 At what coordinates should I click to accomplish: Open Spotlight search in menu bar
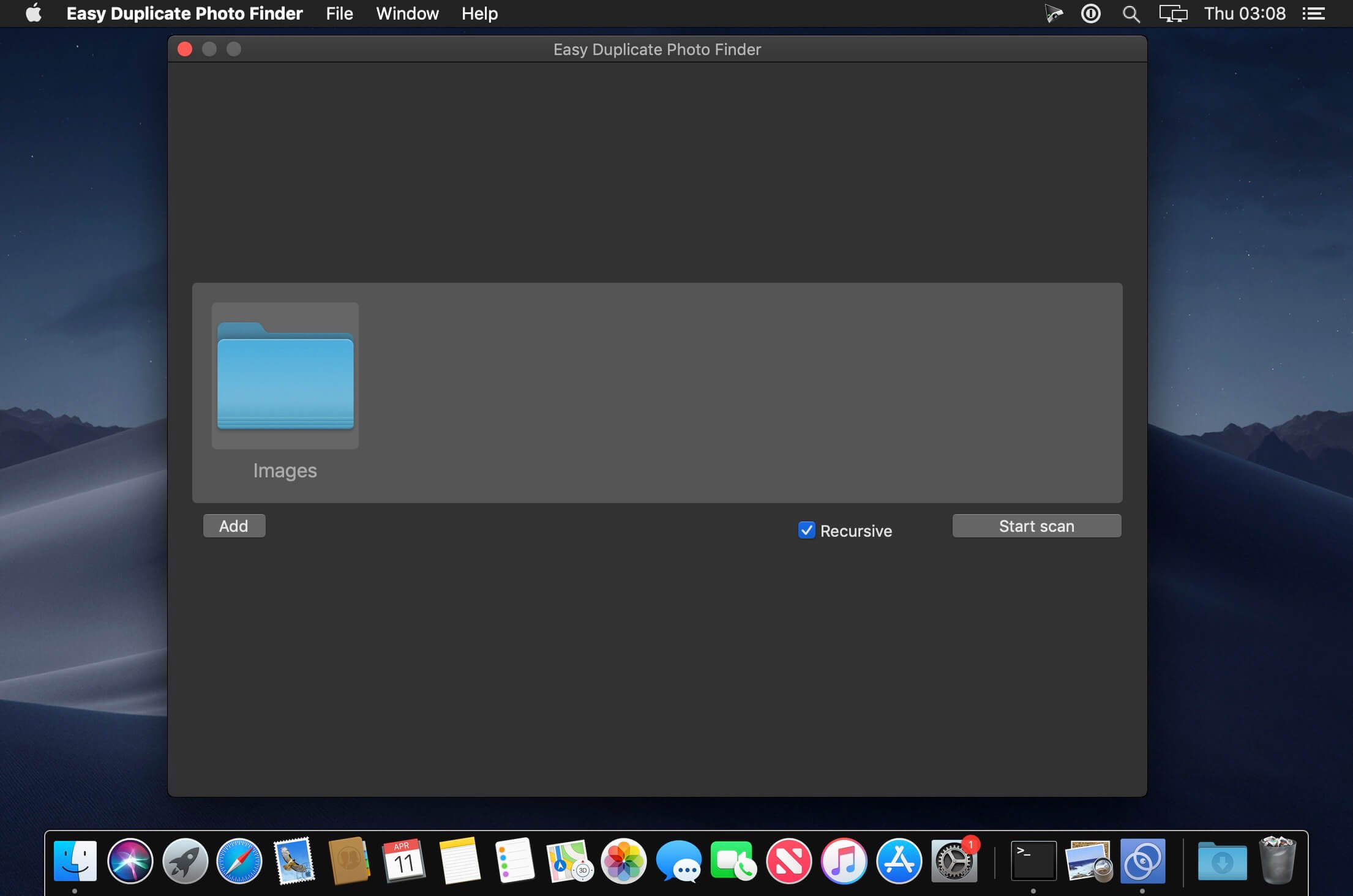click(1131, 13)
